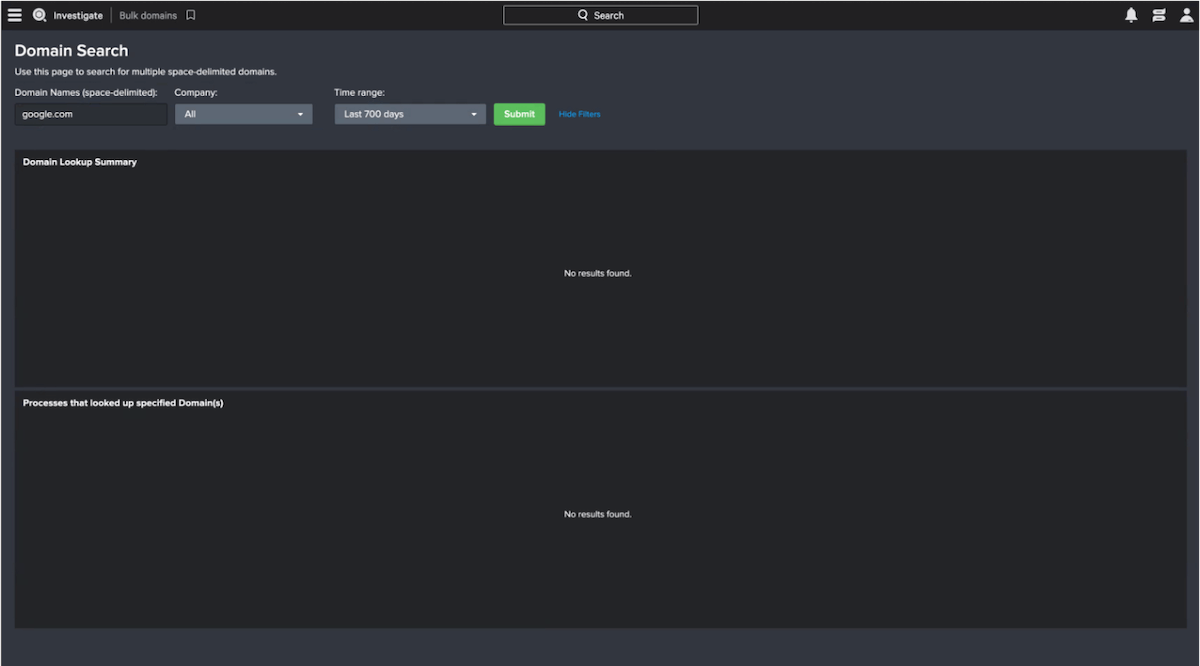
Task: Bookmark the Bulk domains page
Action: (190, 14)
